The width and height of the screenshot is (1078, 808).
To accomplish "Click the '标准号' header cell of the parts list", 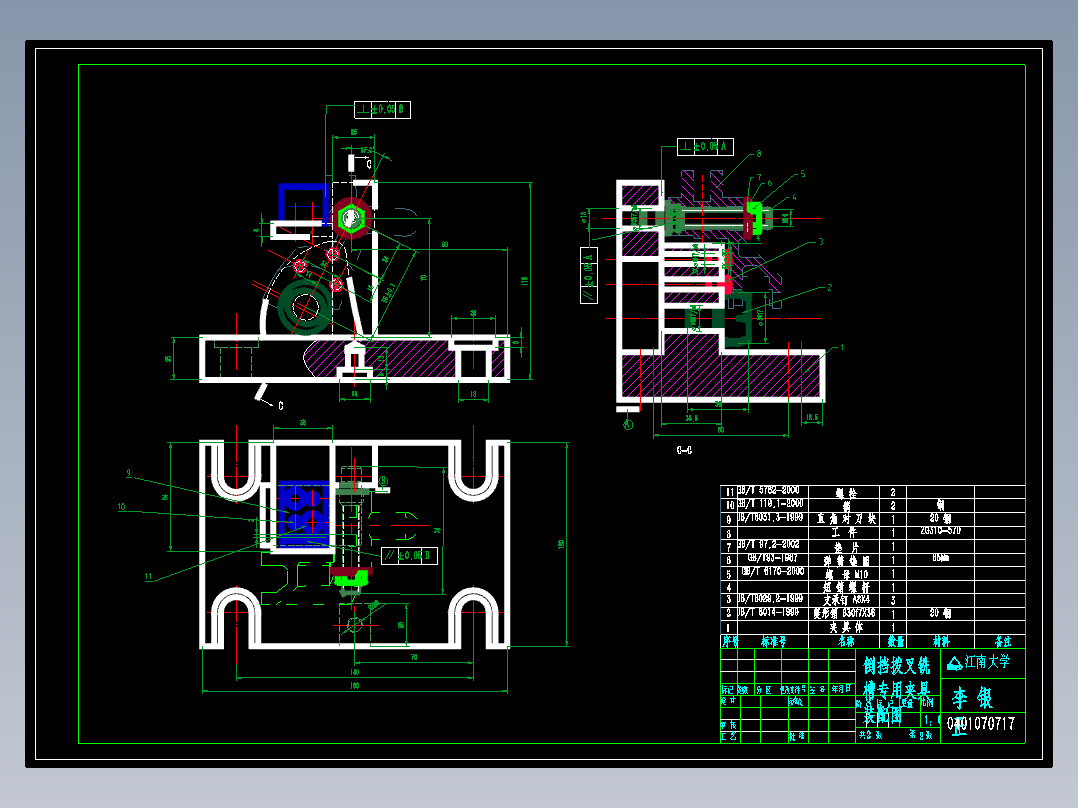I will tap(773, 642).
